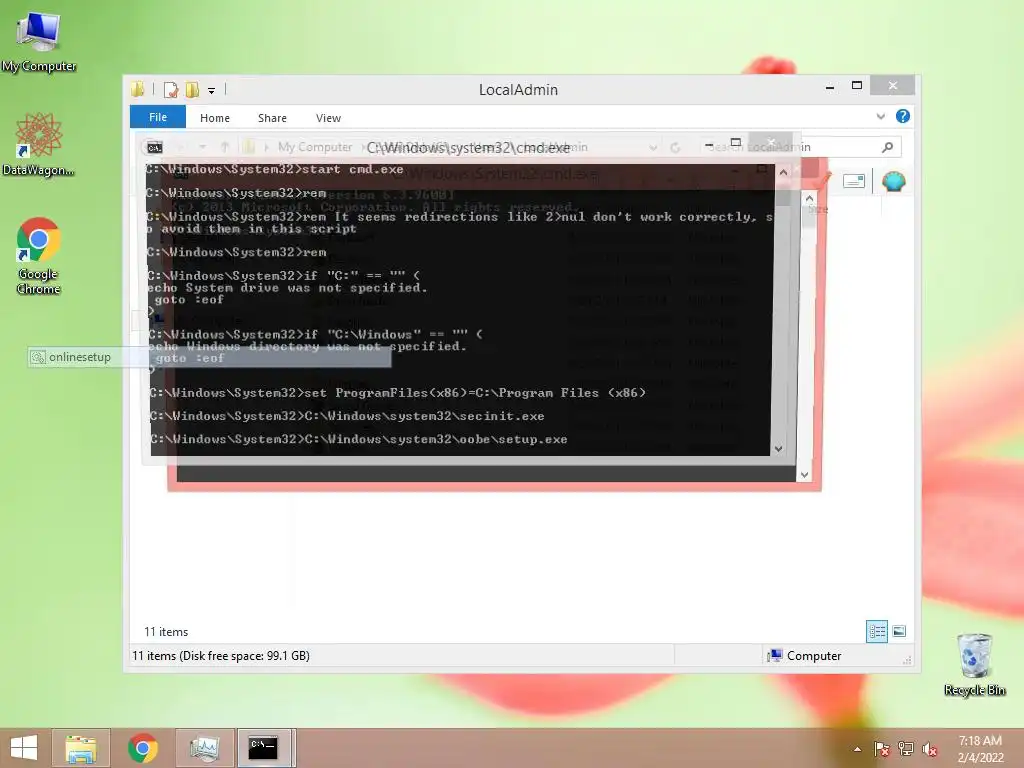Click My Computer breadcrumb in address bar
The width and height of the screenshot is (1024, 768).
click(x=315, y=147)
